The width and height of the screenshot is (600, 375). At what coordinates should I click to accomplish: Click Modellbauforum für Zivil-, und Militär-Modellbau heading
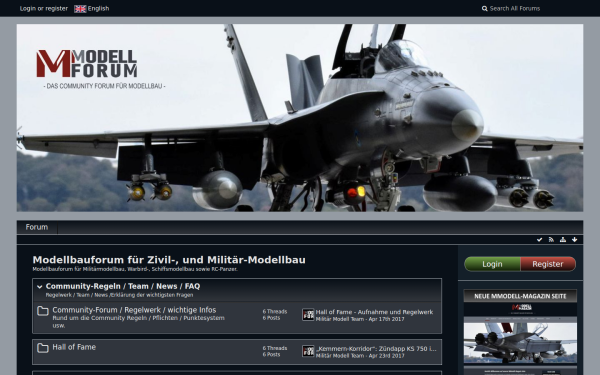[169, 260]
